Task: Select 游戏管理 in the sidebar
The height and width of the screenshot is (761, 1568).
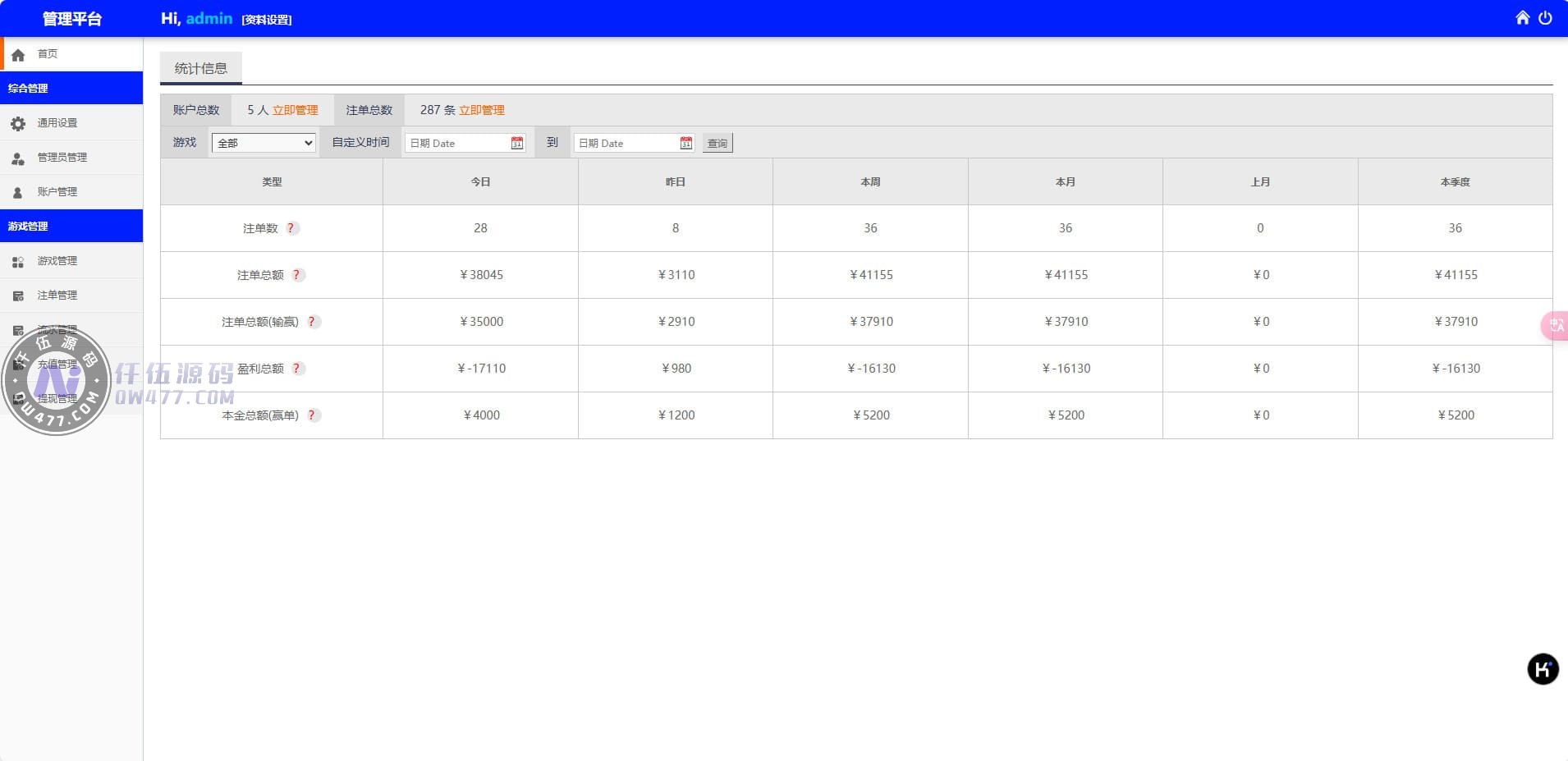Action: tap(57, 261)
